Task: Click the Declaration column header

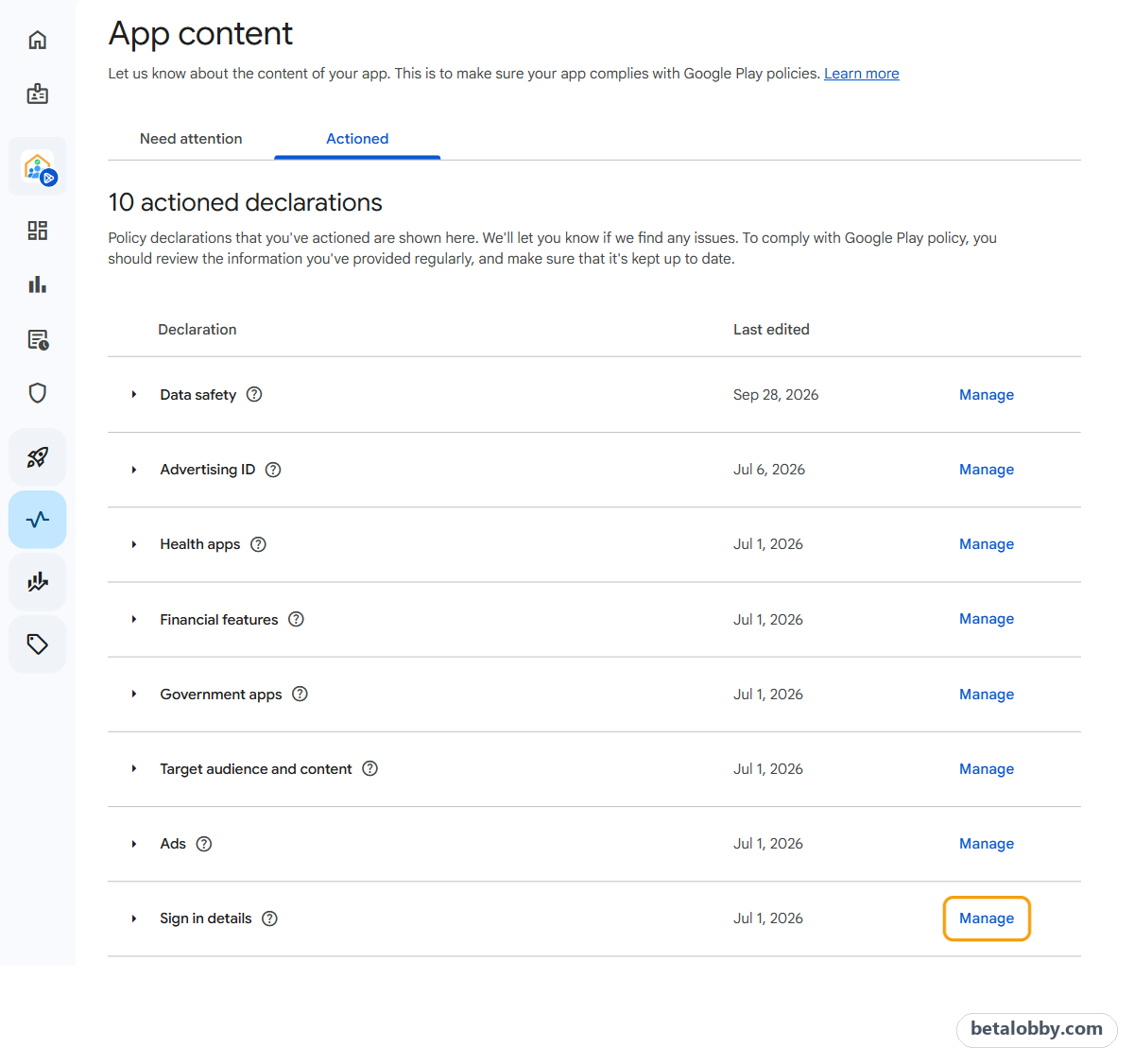Action: click(197, 330)
